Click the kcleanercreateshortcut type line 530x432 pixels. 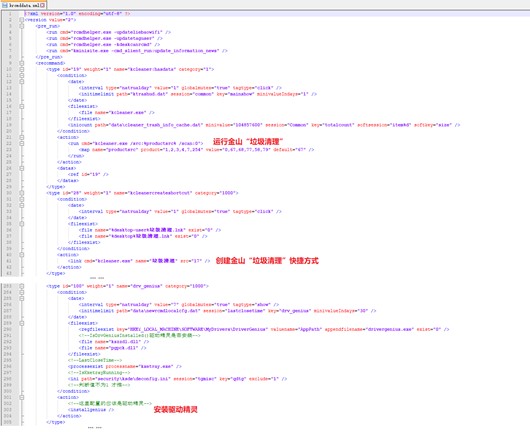142,193
